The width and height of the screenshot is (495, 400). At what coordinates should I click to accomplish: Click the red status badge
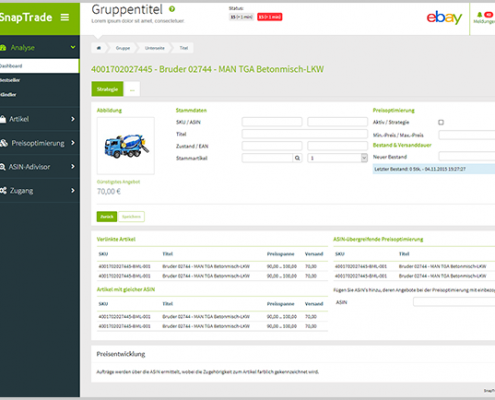(x=270, y=17)
